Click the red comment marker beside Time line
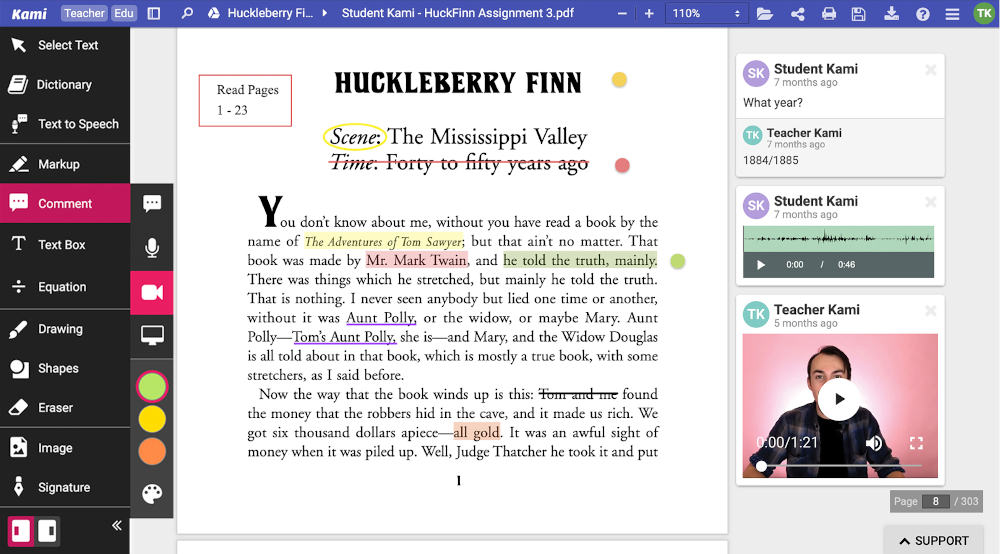 [622, 166]
